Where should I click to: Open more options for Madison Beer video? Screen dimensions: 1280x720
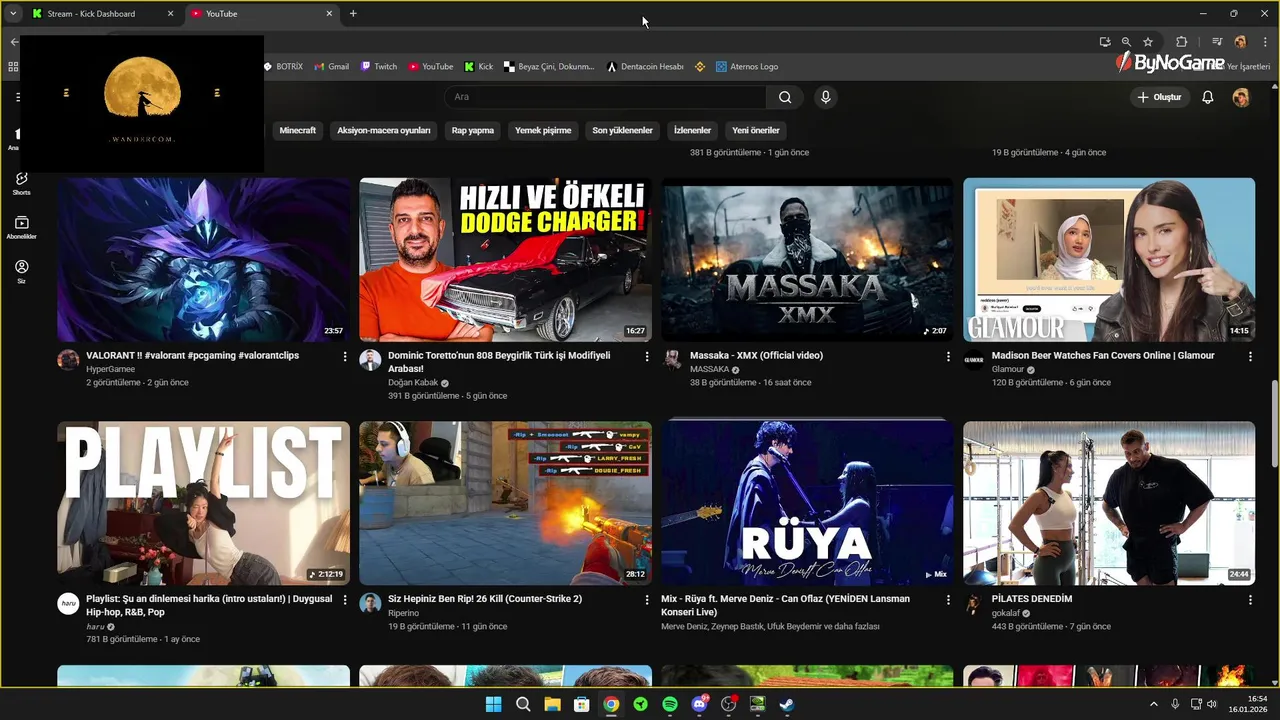click(1250, 356)
